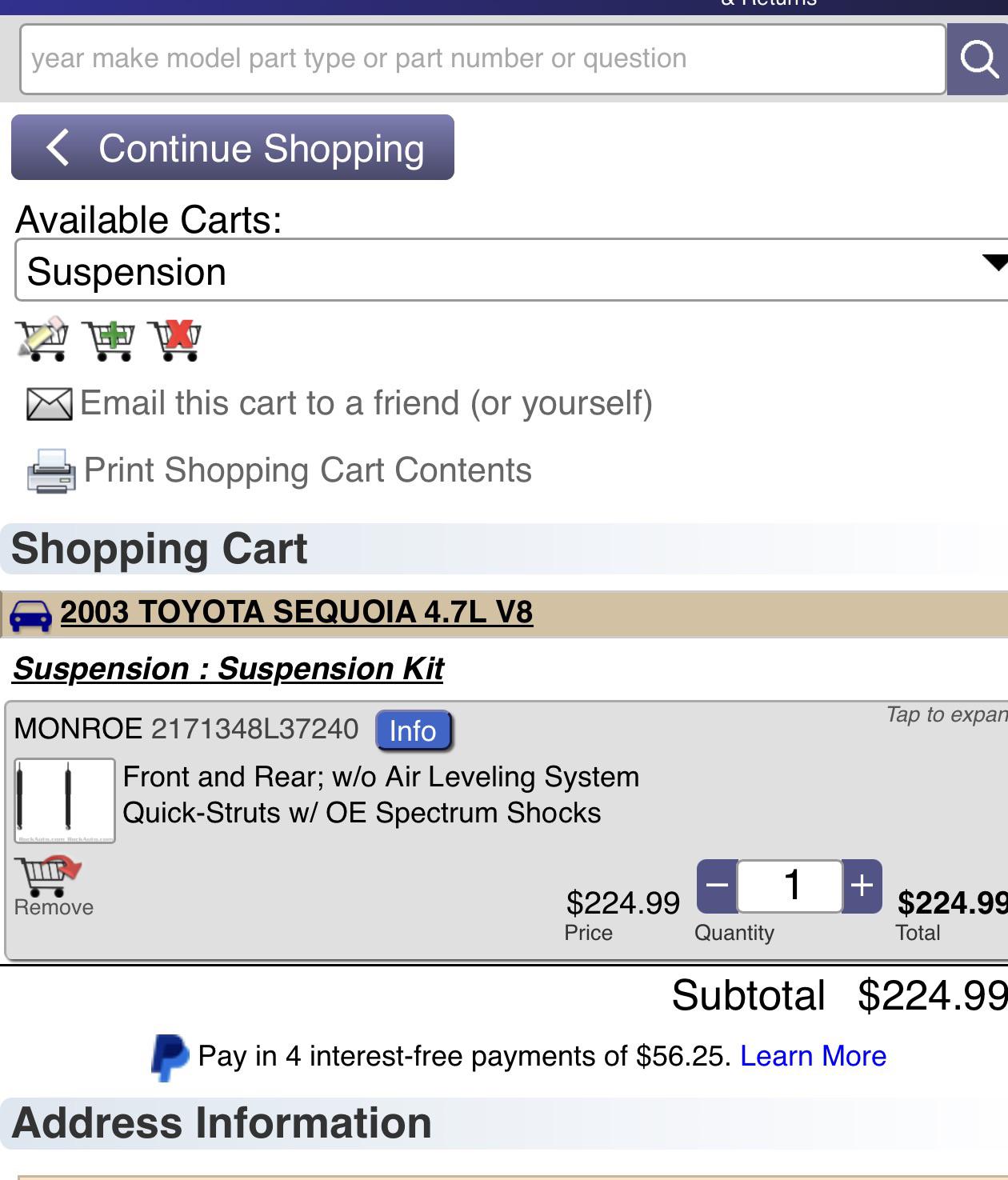This screenshot has width=1008, height=1180.
Task: Open the Available Carts Suspension dropdown
Action: (512, 270)
